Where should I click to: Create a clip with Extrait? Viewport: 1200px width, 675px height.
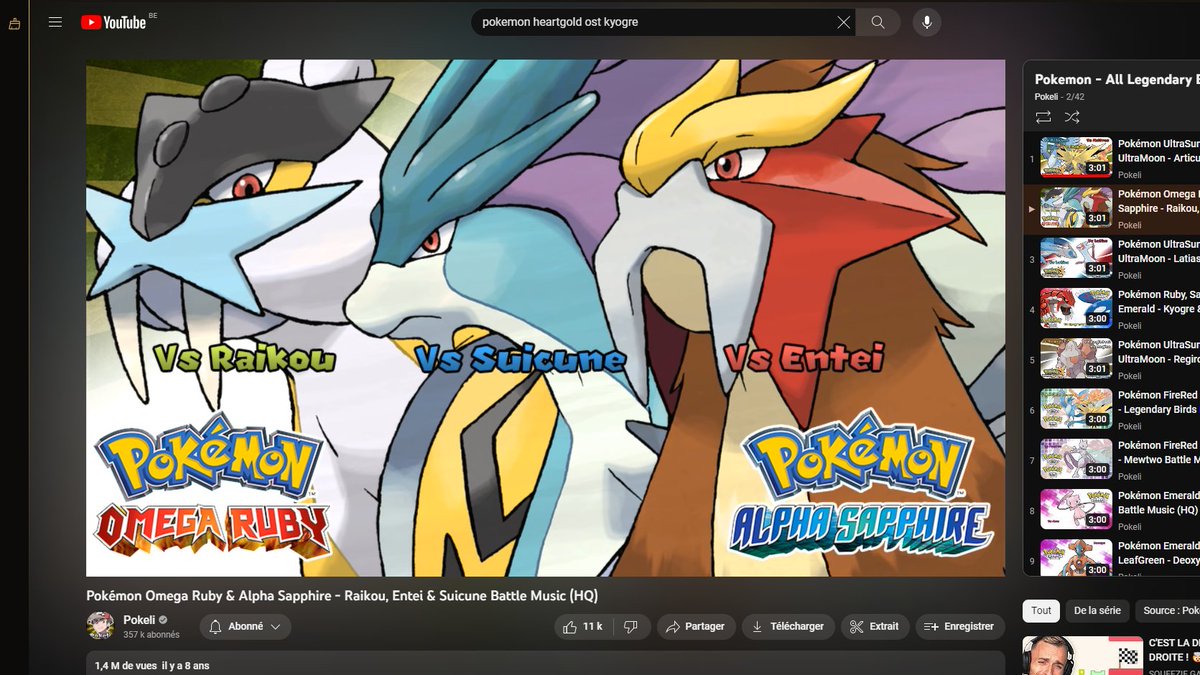(x=875, y=627)
